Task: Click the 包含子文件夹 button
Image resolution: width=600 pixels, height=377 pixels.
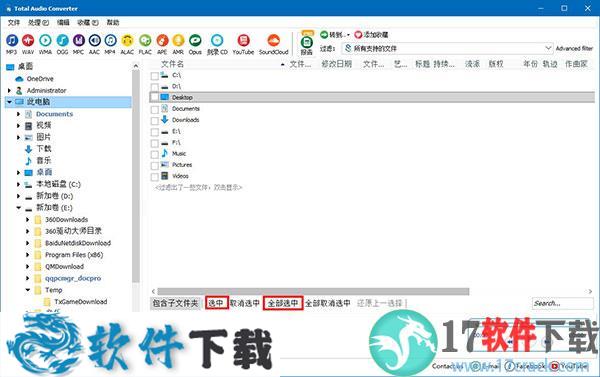Action: pyautogui.click(x=175, y=303)
